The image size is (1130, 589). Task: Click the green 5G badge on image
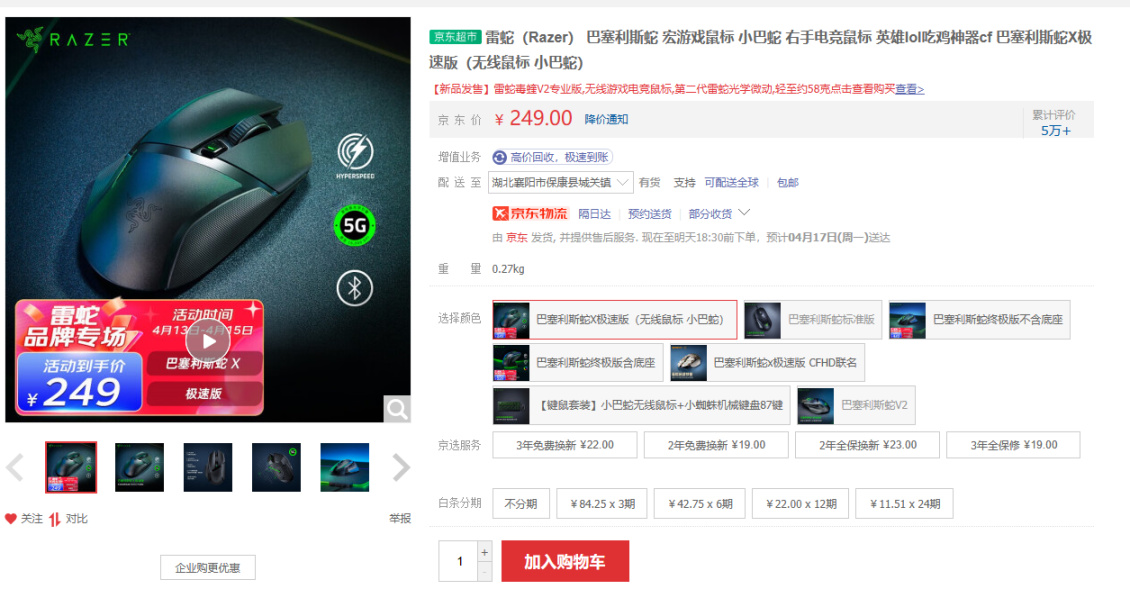(355, 226)
